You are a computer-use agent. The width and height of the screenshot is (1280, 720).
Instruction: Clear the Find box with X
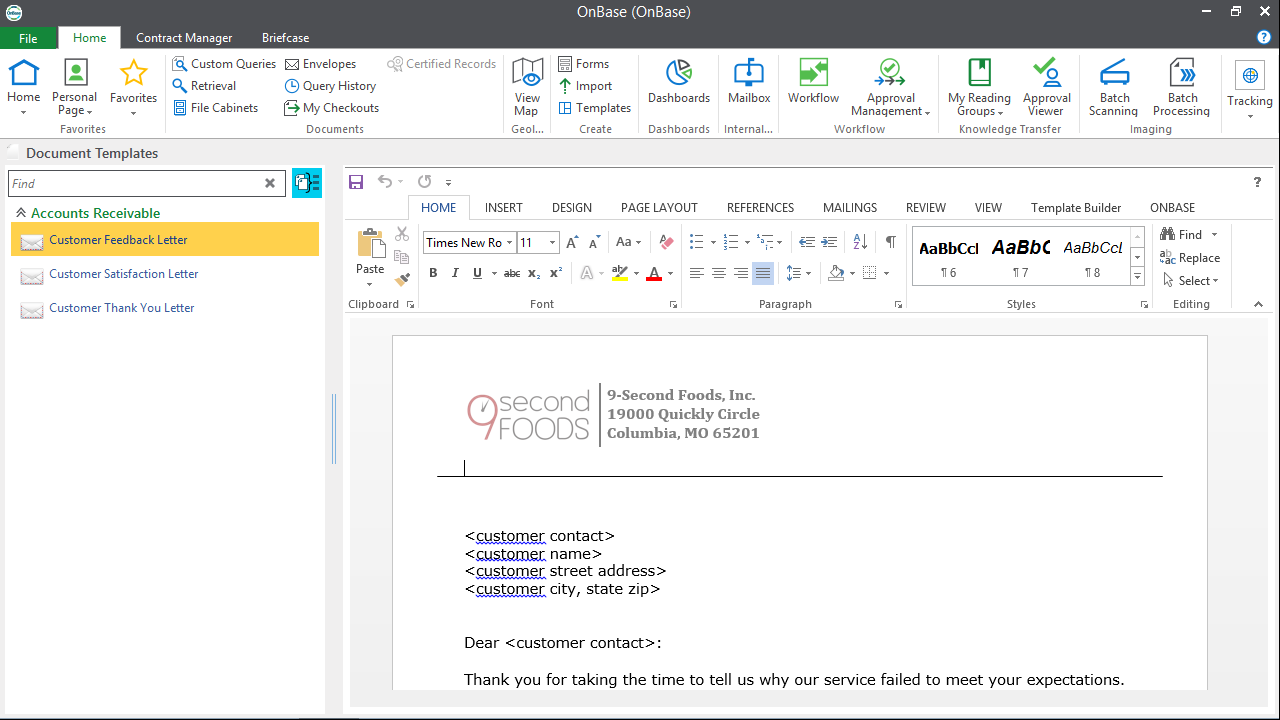click(270, 184)
